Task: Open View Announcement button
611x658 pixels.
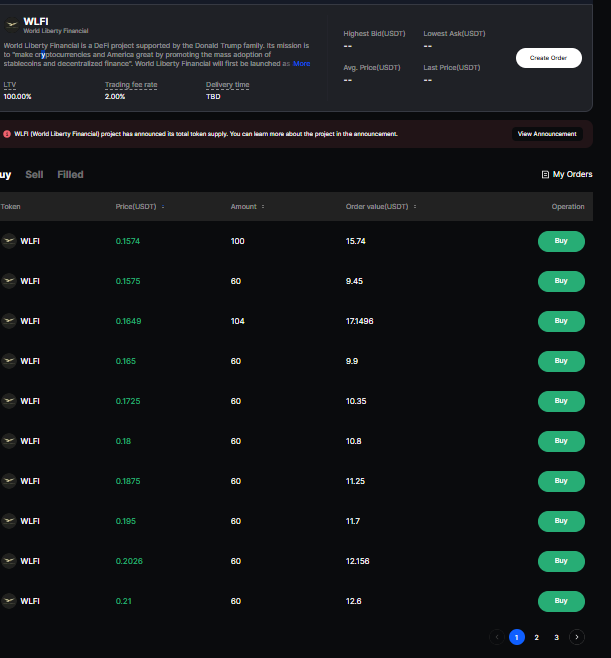Action: point(547,134)
